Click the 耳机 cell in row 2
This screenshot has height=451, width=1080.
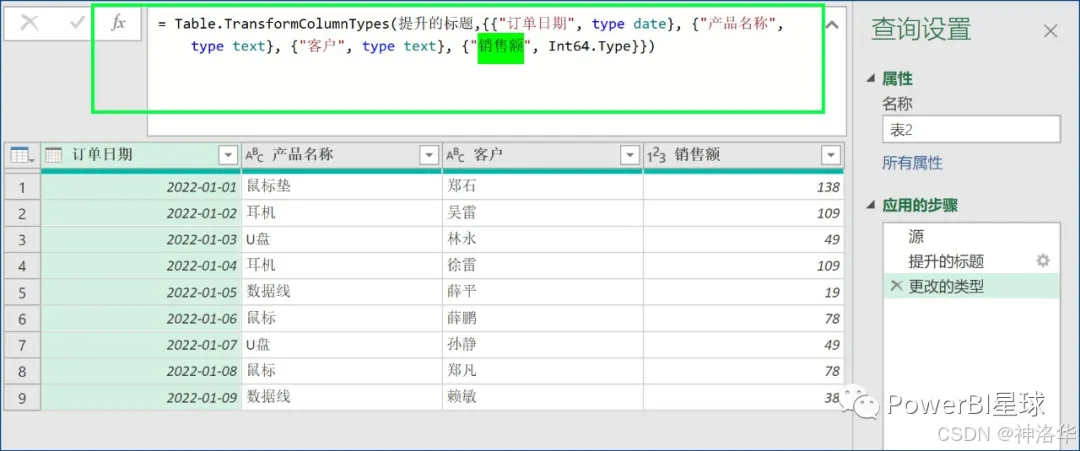pyautogui.click(x=342, y=213)
